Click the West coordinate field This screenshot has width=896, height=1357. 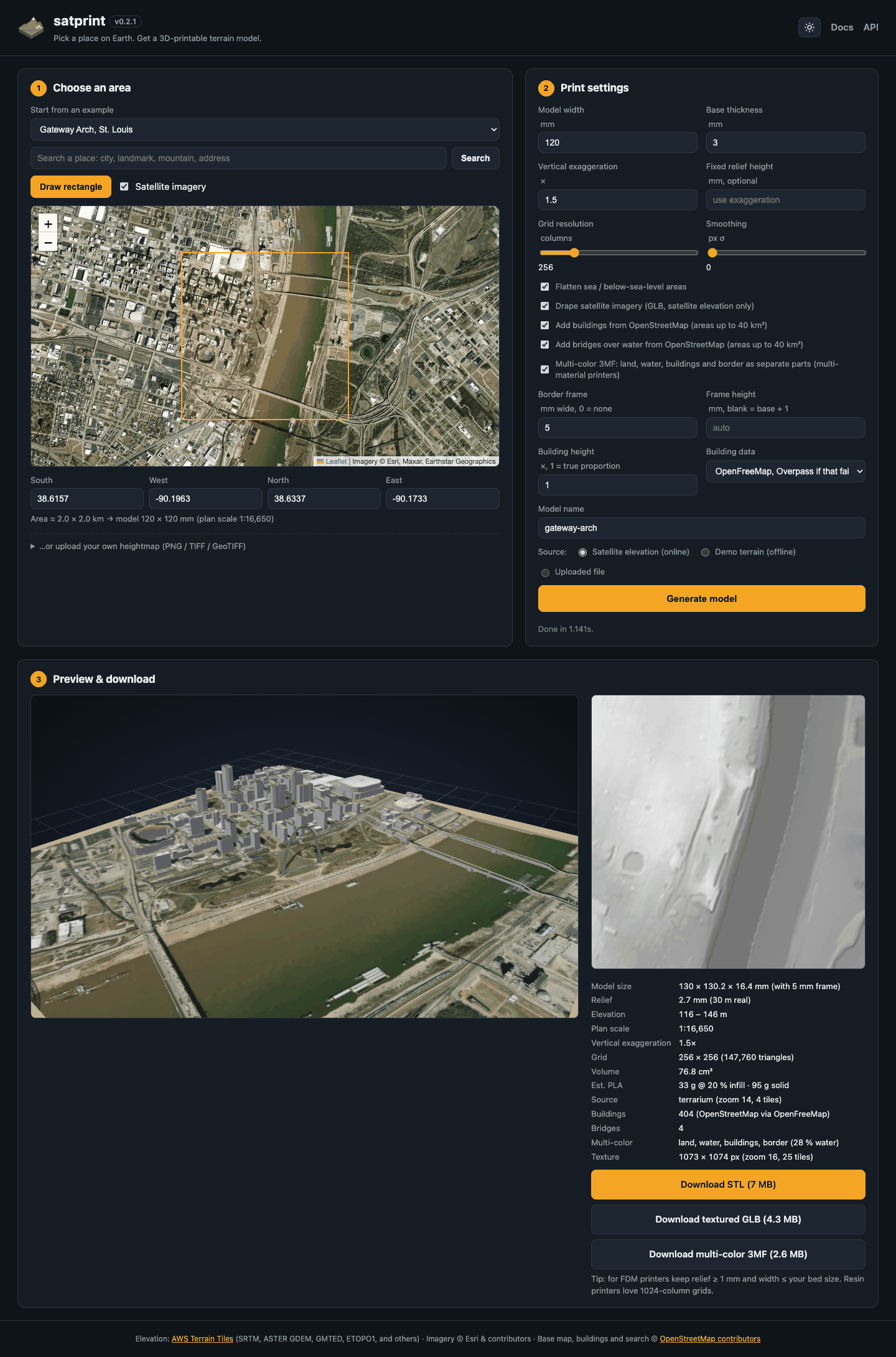[x=205, y=499]
